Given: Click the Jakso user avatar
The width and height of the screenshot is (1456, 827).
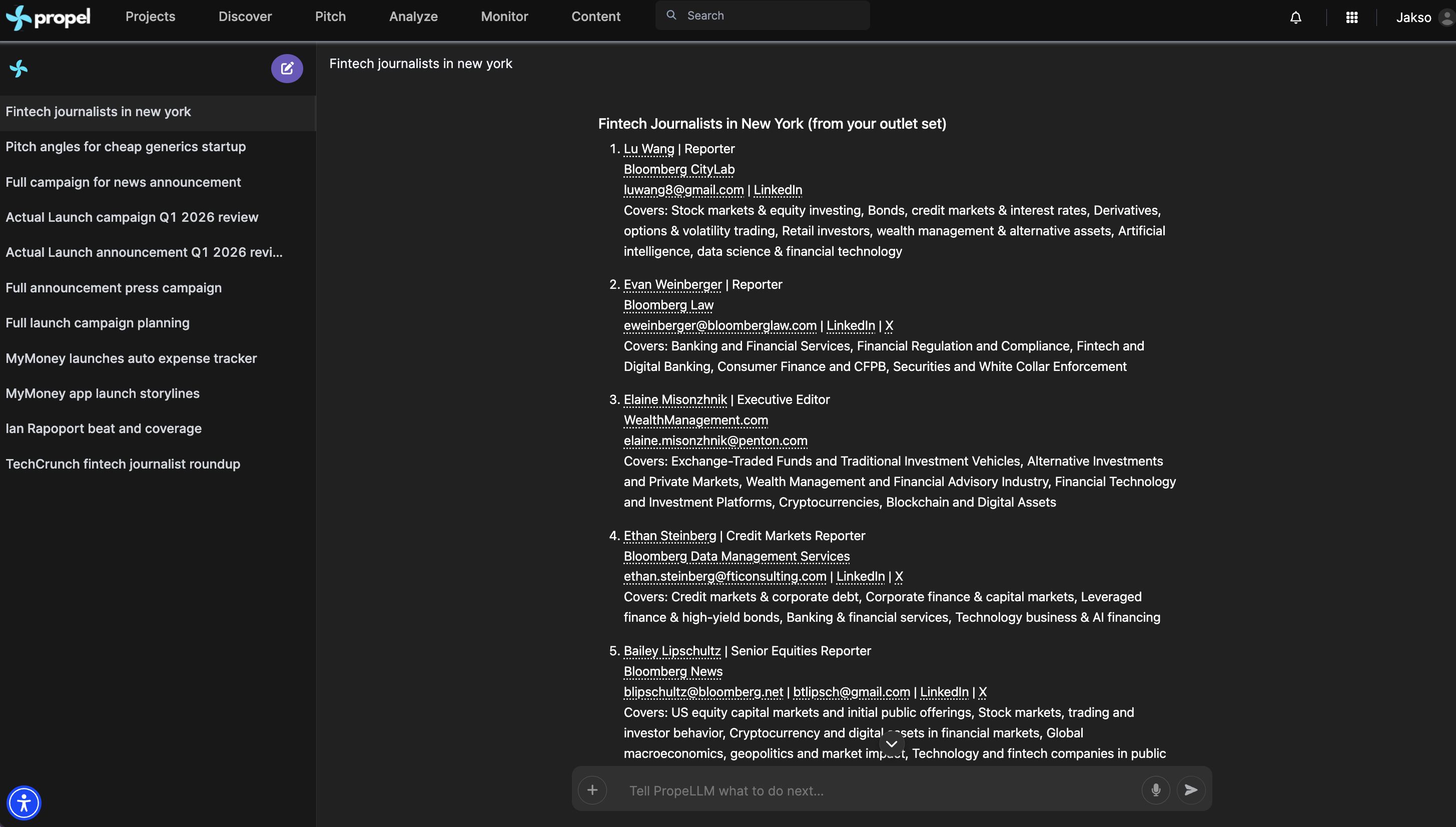Looking at the screenshot, I should pyautogui.click(x=1446, y=18).
